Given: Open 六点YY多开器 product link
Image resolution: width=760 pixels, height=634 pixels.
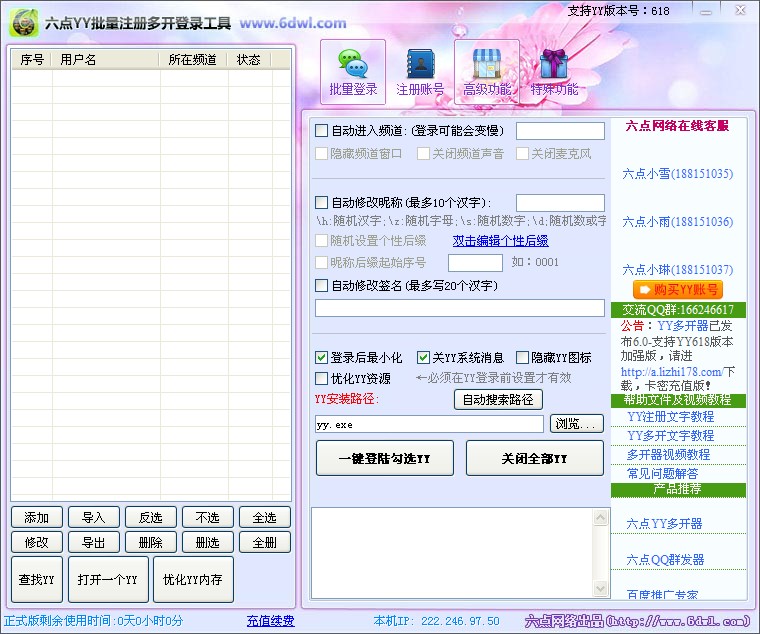Looking at the screenshot, I should pyautogui.click(x=664, y=524).
